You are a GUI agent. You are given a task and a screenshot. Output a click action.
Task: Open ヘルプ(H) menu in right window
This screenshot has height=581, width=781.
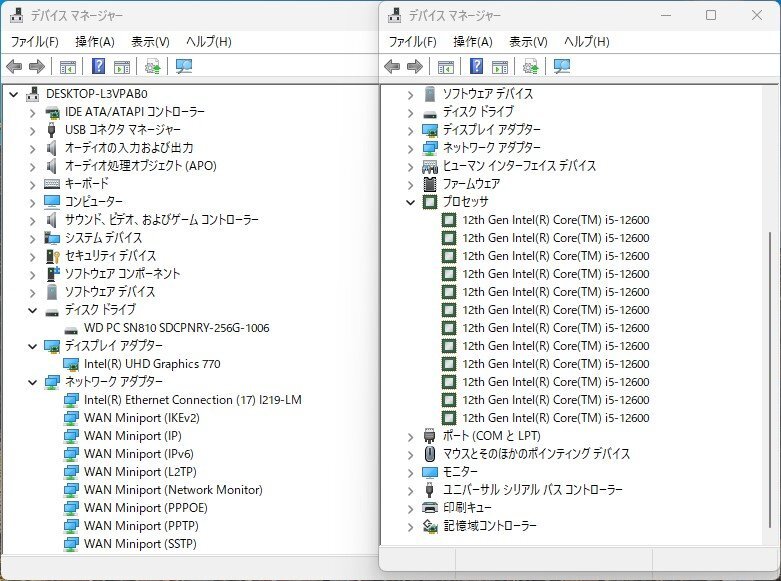coord(586,41)
